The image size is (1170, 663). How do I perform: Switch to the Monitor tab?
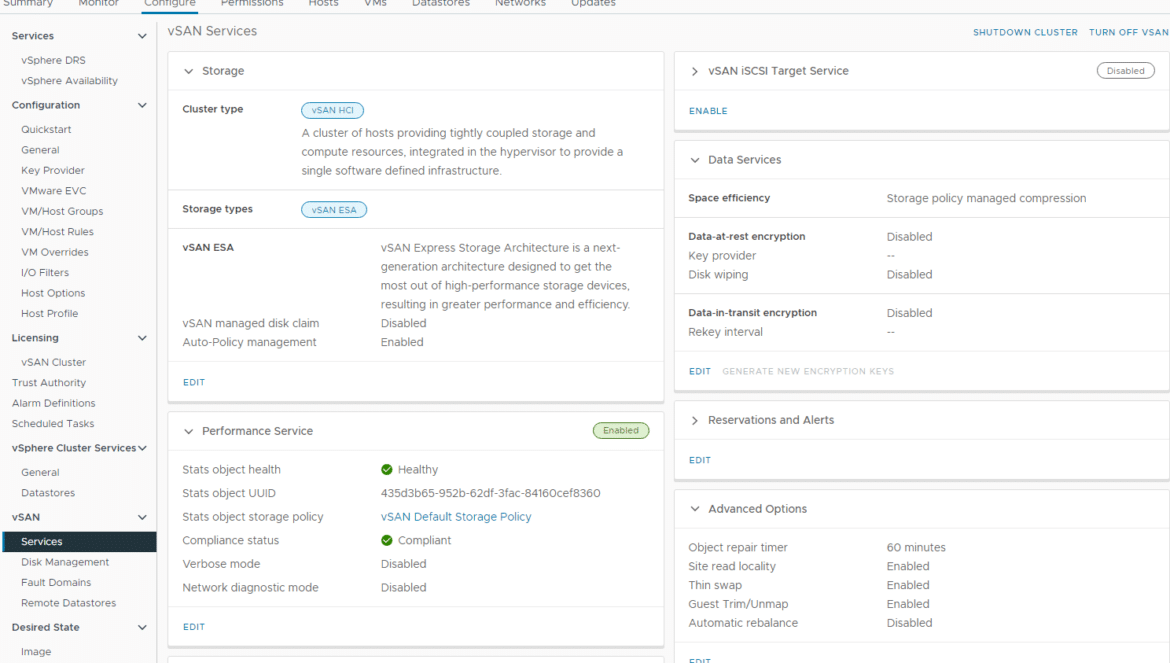pos(98,4)
